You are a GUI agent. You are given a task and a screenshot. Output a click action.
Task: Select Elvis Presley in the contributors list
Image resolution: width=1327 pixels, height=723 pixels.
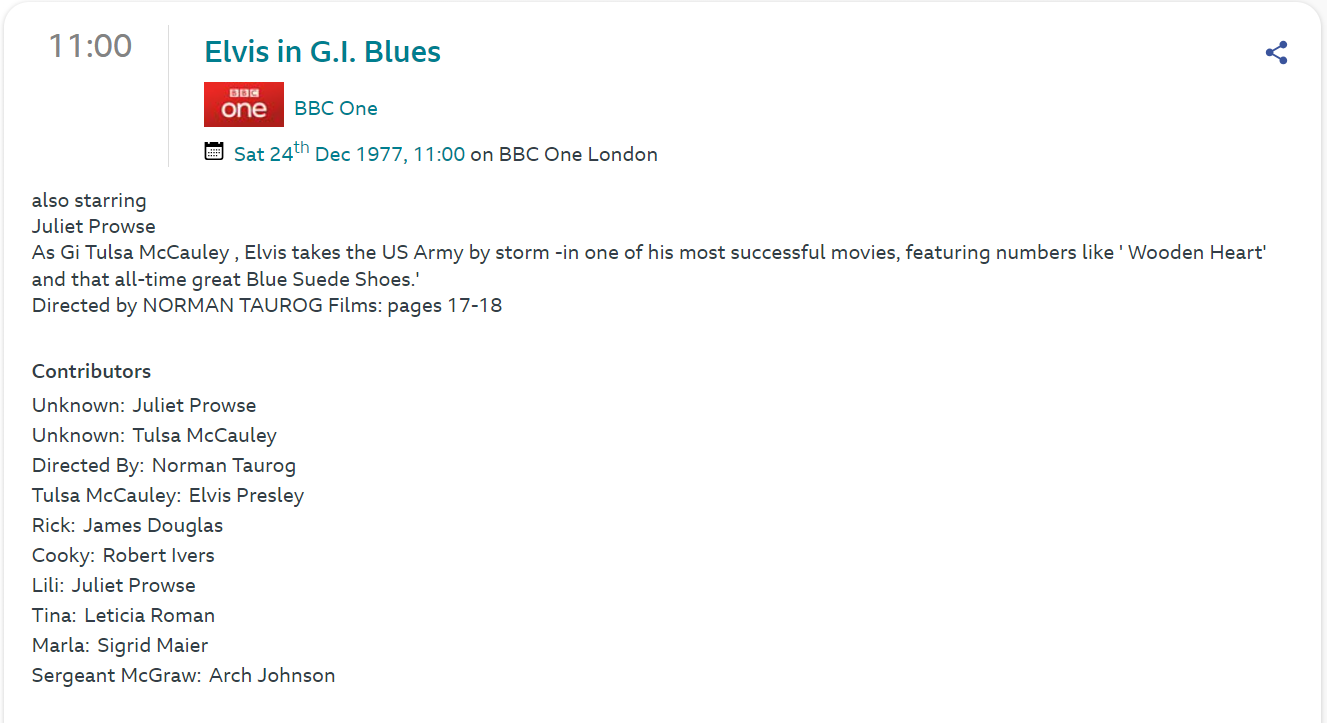point(246,495)
